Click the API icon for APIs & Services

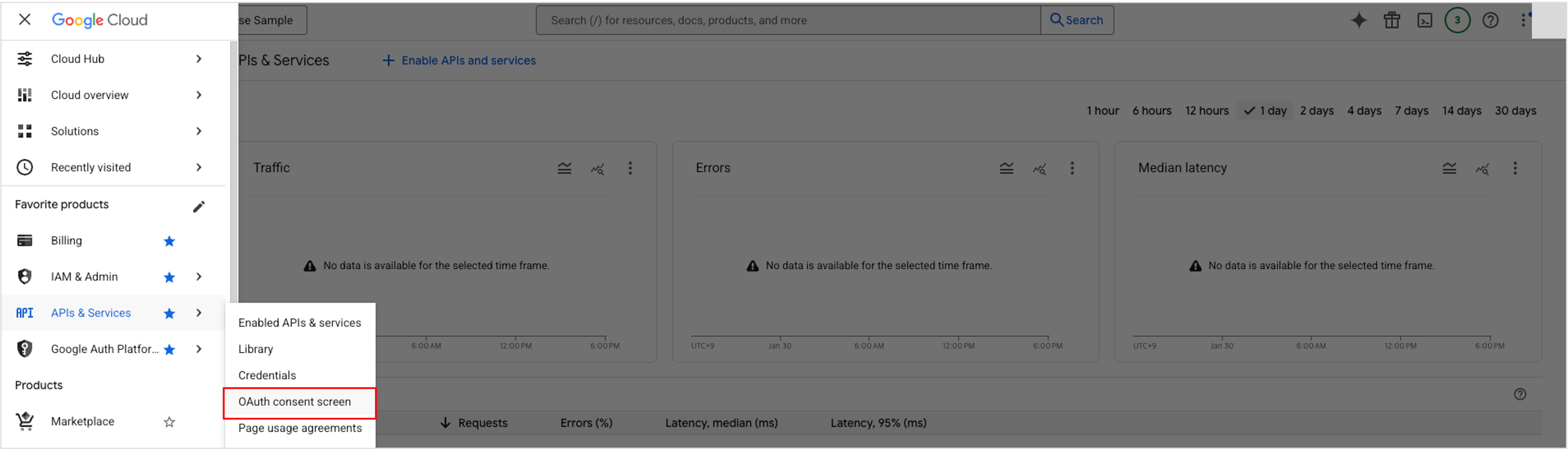click(x=25, y=313)
